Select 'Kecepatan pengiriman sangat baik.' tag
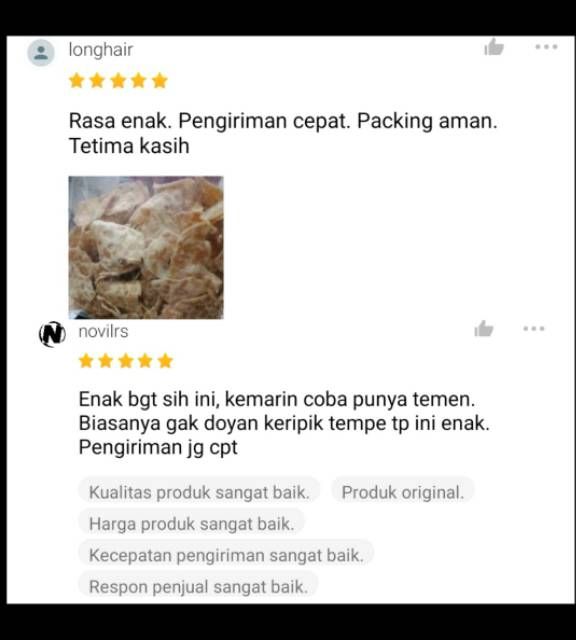576x640 pixels. coord(226,555)
